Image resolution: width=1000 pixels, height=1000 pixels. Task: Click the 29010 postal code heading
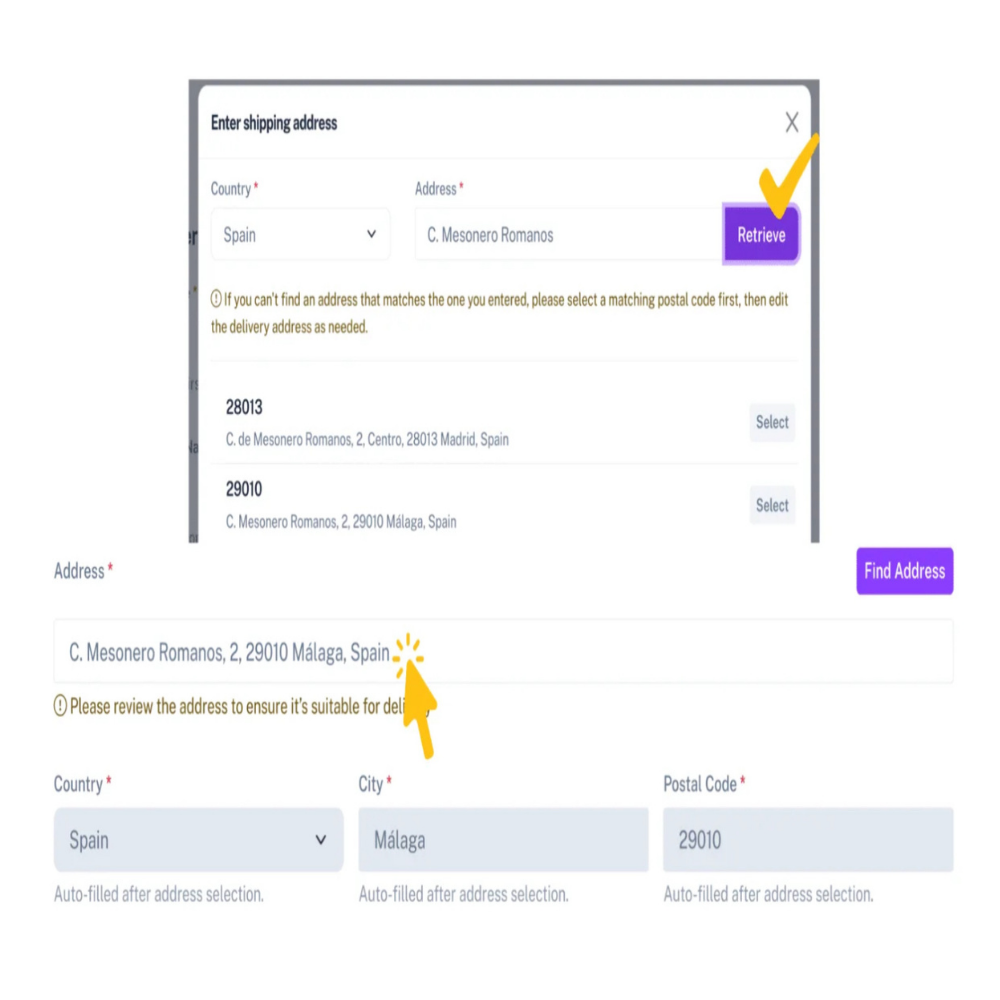click(244, 489)
